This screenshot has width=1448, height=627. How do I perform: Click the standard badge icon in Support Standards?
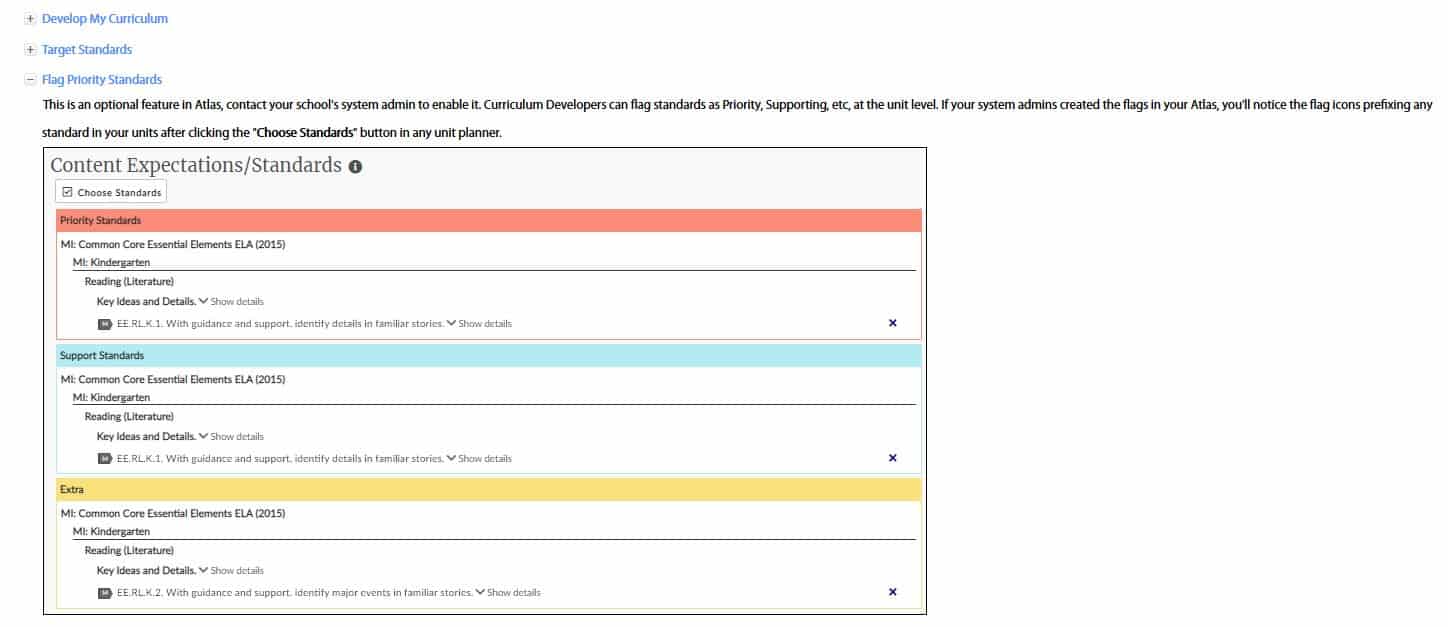click(x=105, y=459)
